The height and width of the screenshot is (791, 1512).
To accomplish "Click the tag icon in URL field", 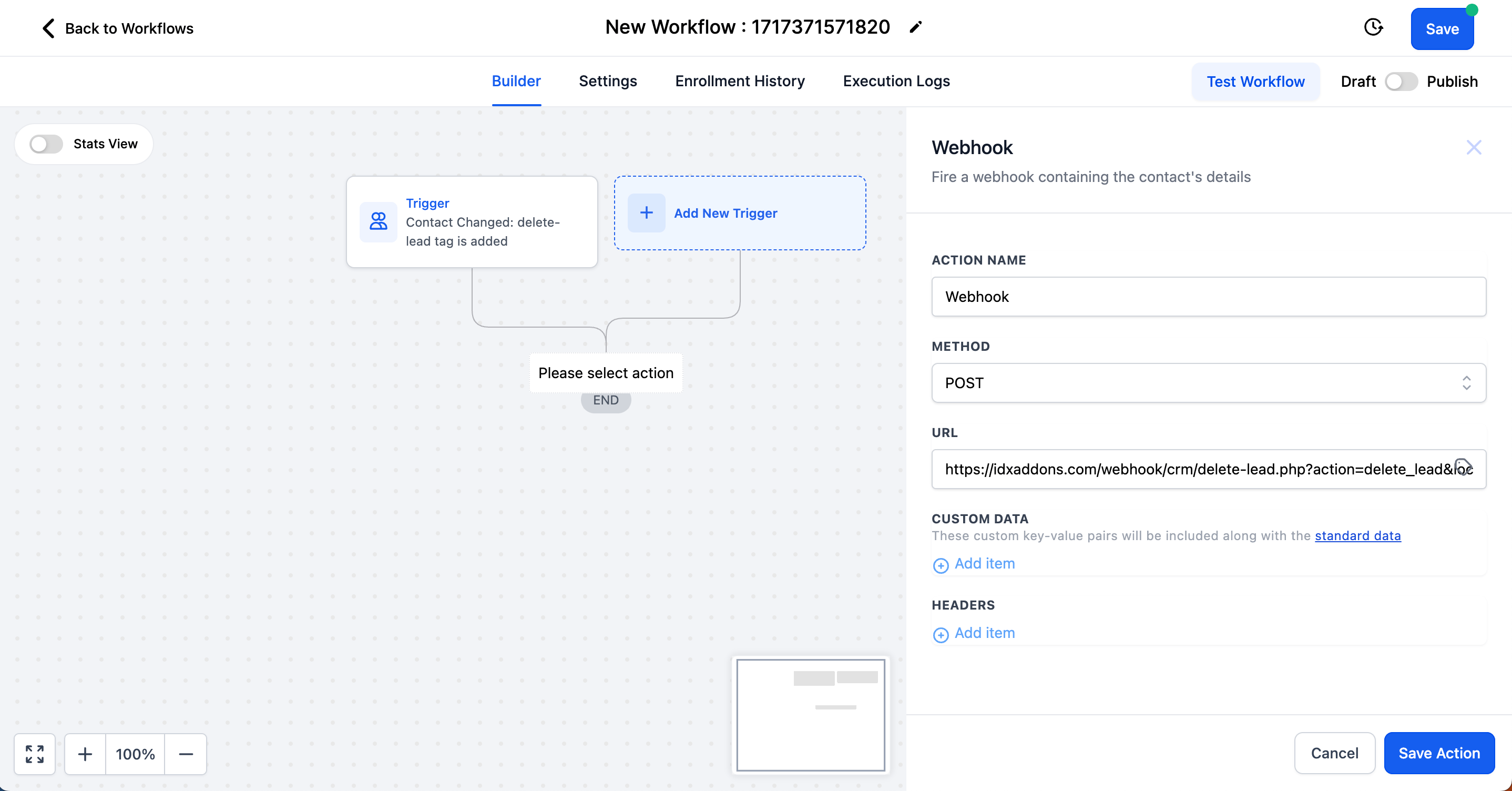I will (1463, 468).
